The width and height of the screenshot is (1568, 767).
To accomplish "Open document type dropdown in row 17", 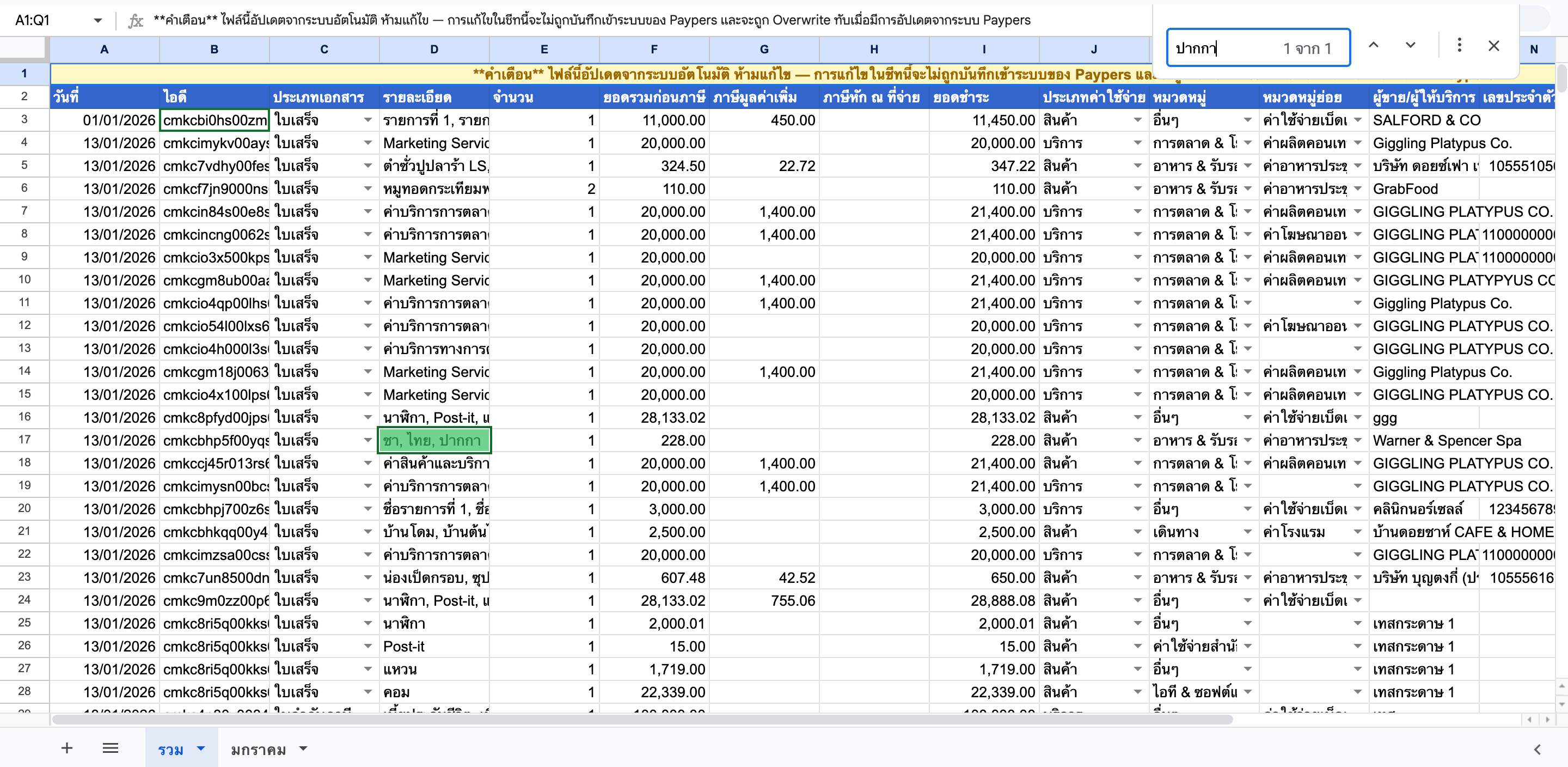I will [x=367, y=440].
